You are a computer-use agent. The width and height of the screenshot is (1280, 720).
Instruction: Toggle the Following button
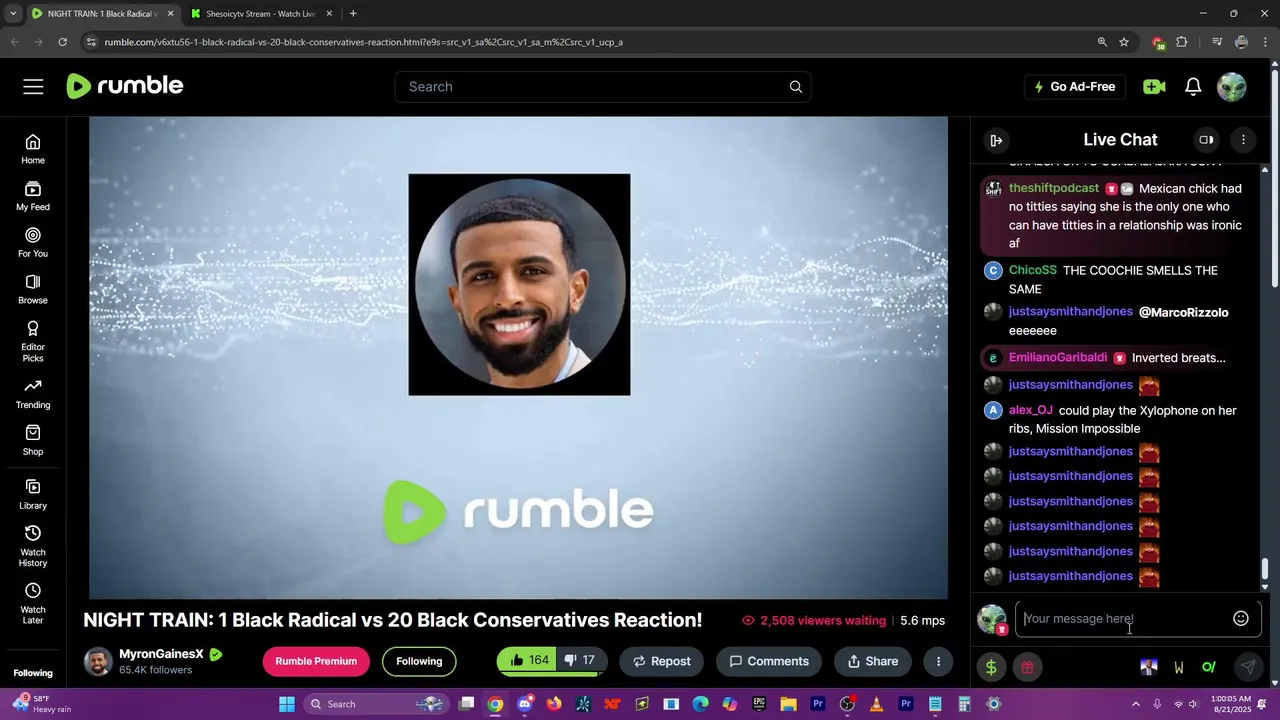(419, 661)
